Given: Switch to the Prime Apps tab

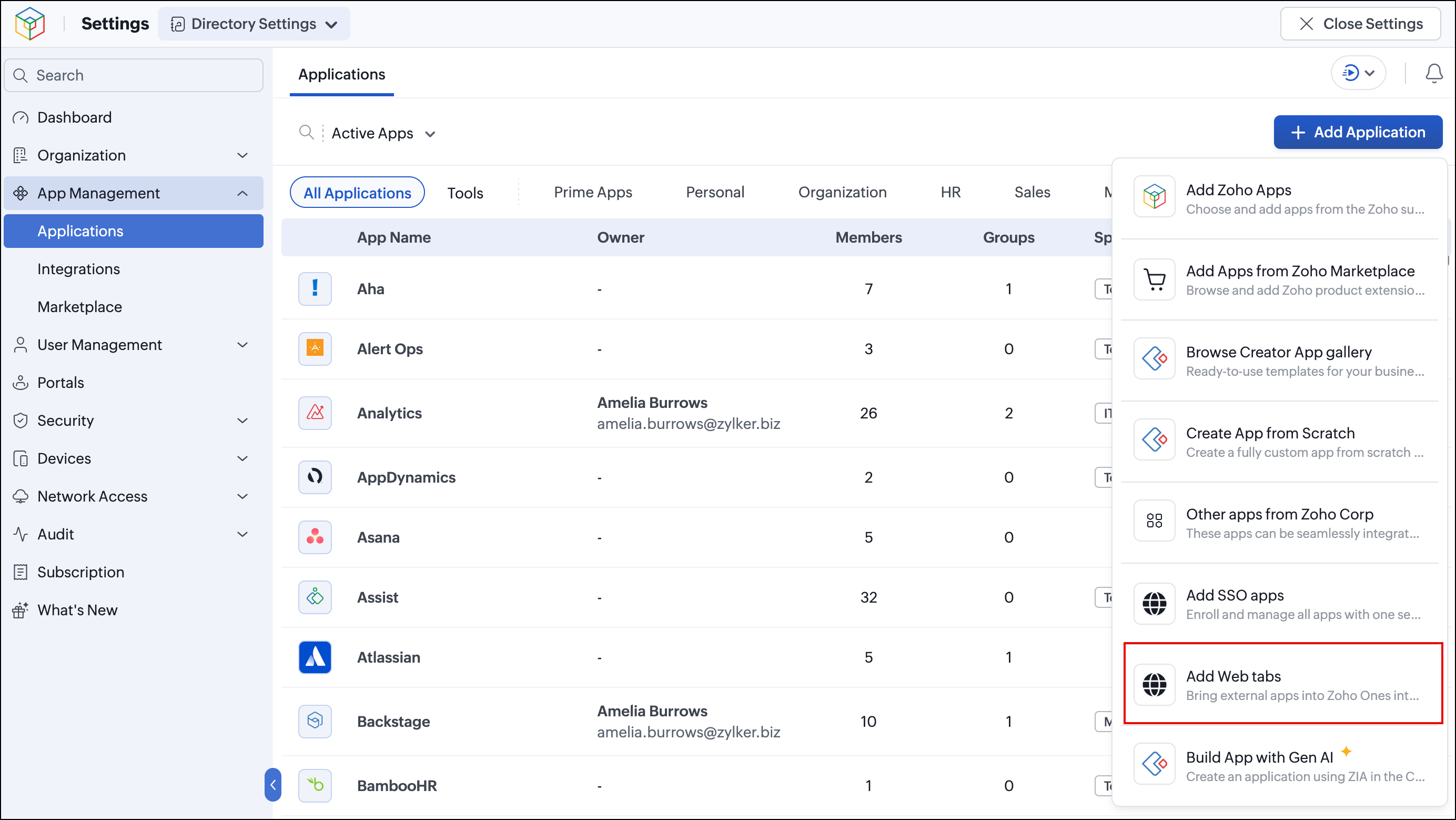Looking at the screenshot, I should [593, 192].
